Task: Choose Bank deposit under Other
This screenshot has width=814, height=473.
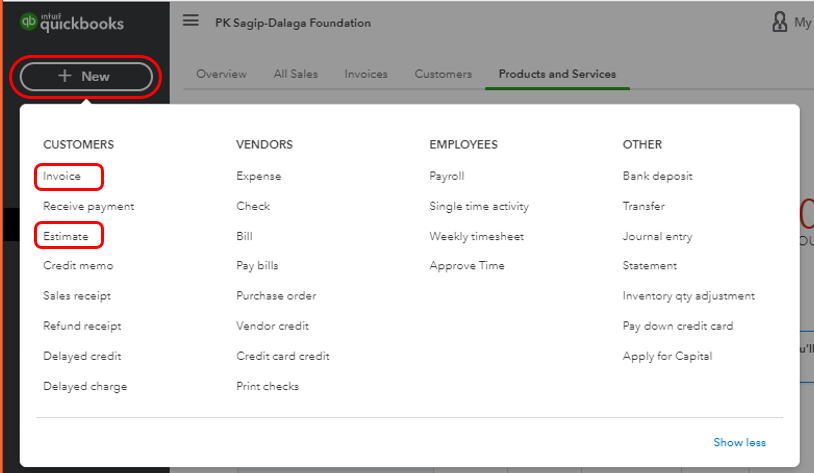Action: click(657, 176)
